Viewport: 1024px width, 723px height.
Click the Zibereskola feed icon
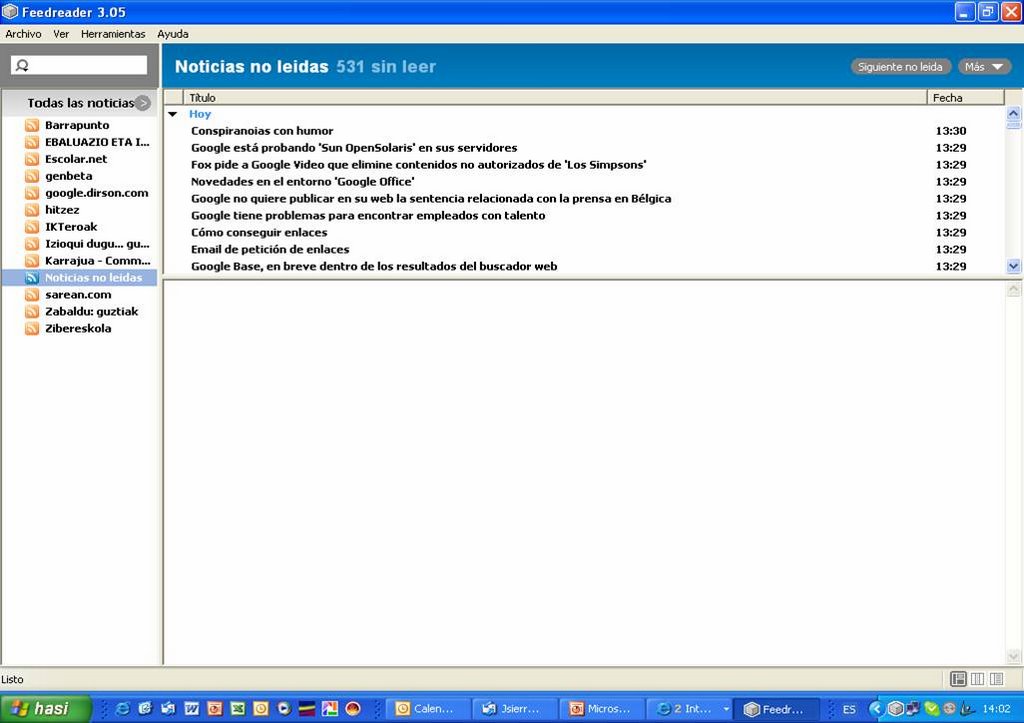(32, 329)
